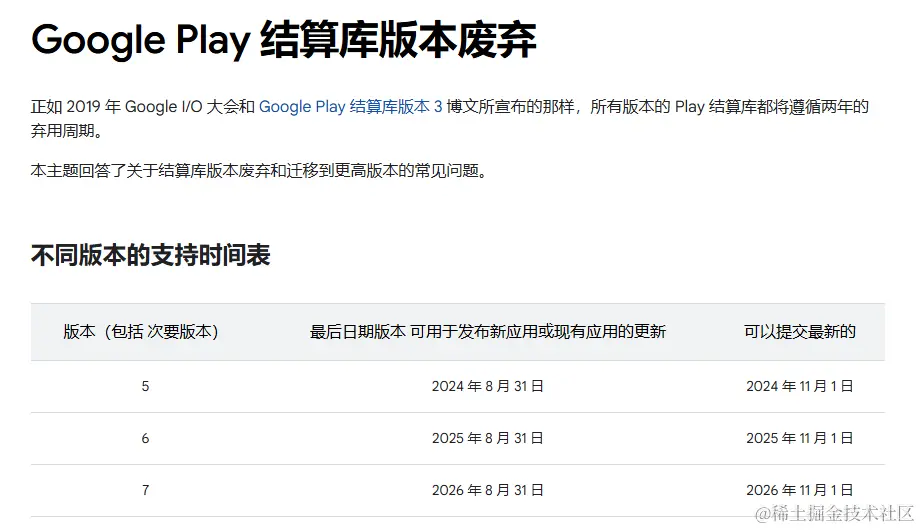Click the version "5" table cell

tap(145, 387)
